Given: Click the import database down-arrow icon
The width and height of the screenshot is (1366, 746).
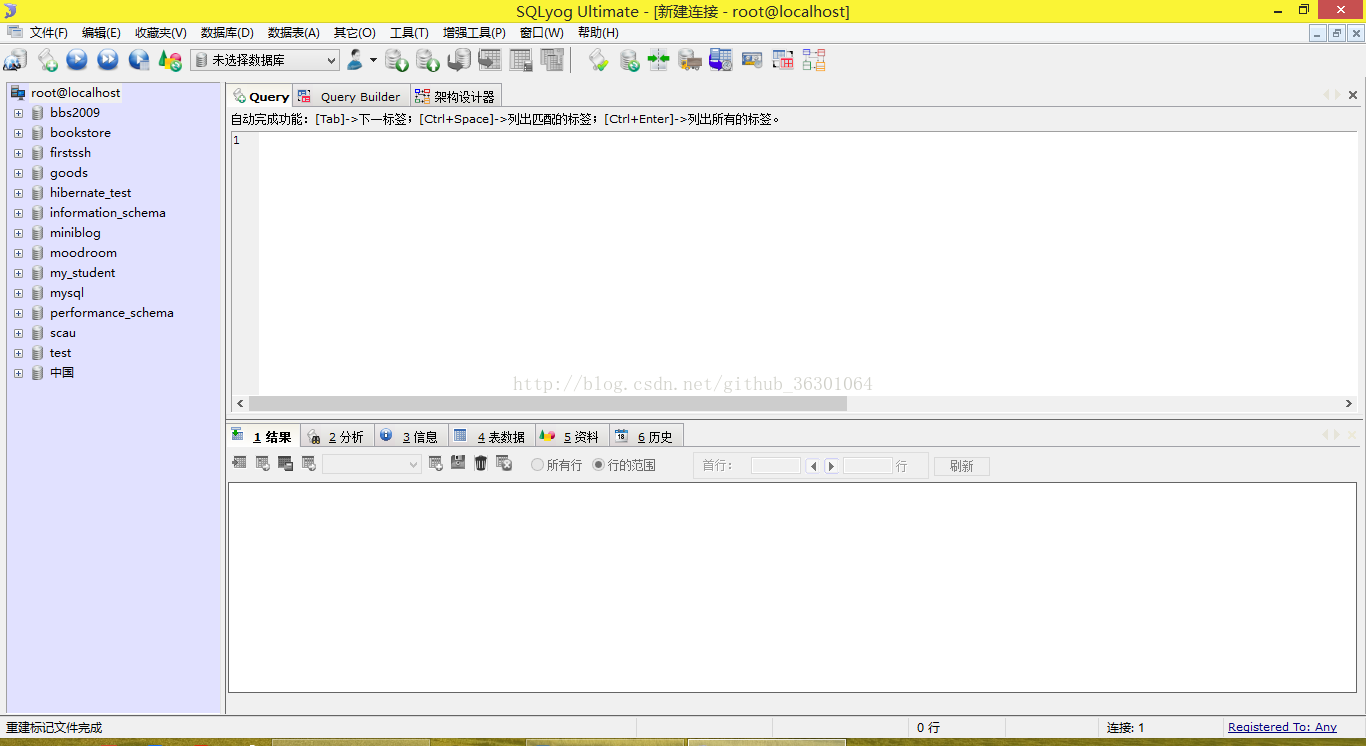Looking at the screenshot, I should pos(397,60).
